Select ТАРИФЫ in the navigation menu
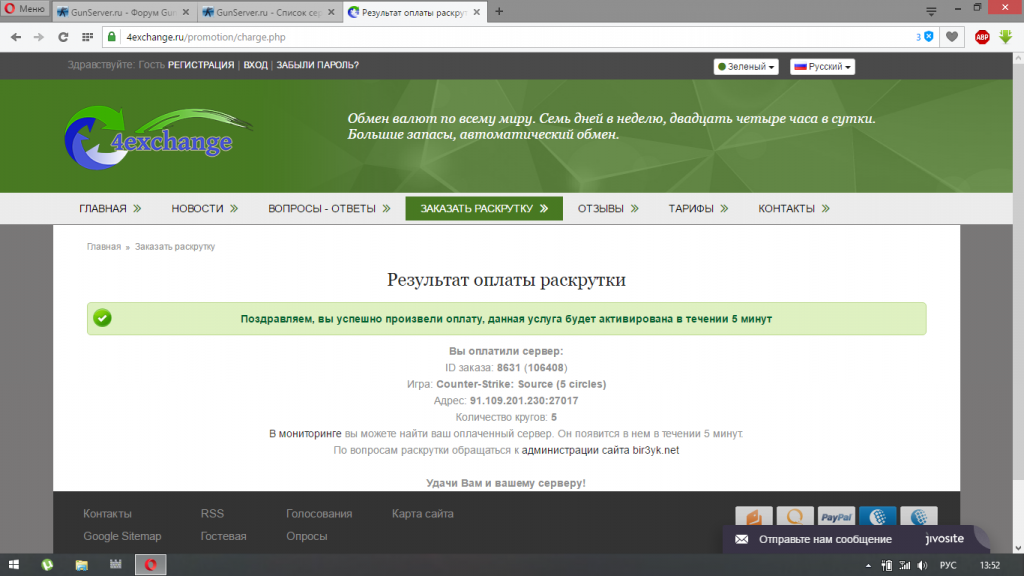Screen dimensions: 1024x576 click(x=691, y=209)
